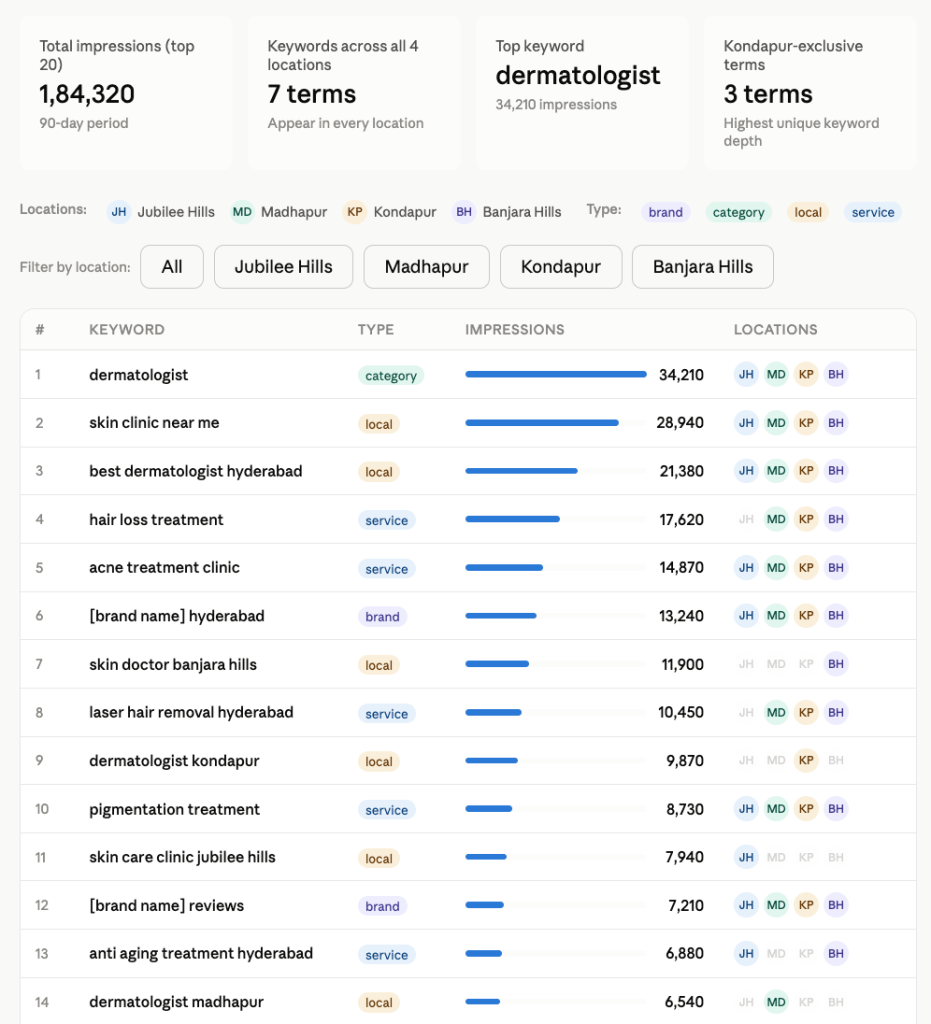Viewport: 931px width, 1024px height.
Task: Click BH badge in skin doctor banjara hills row
Action: [836, 664]
